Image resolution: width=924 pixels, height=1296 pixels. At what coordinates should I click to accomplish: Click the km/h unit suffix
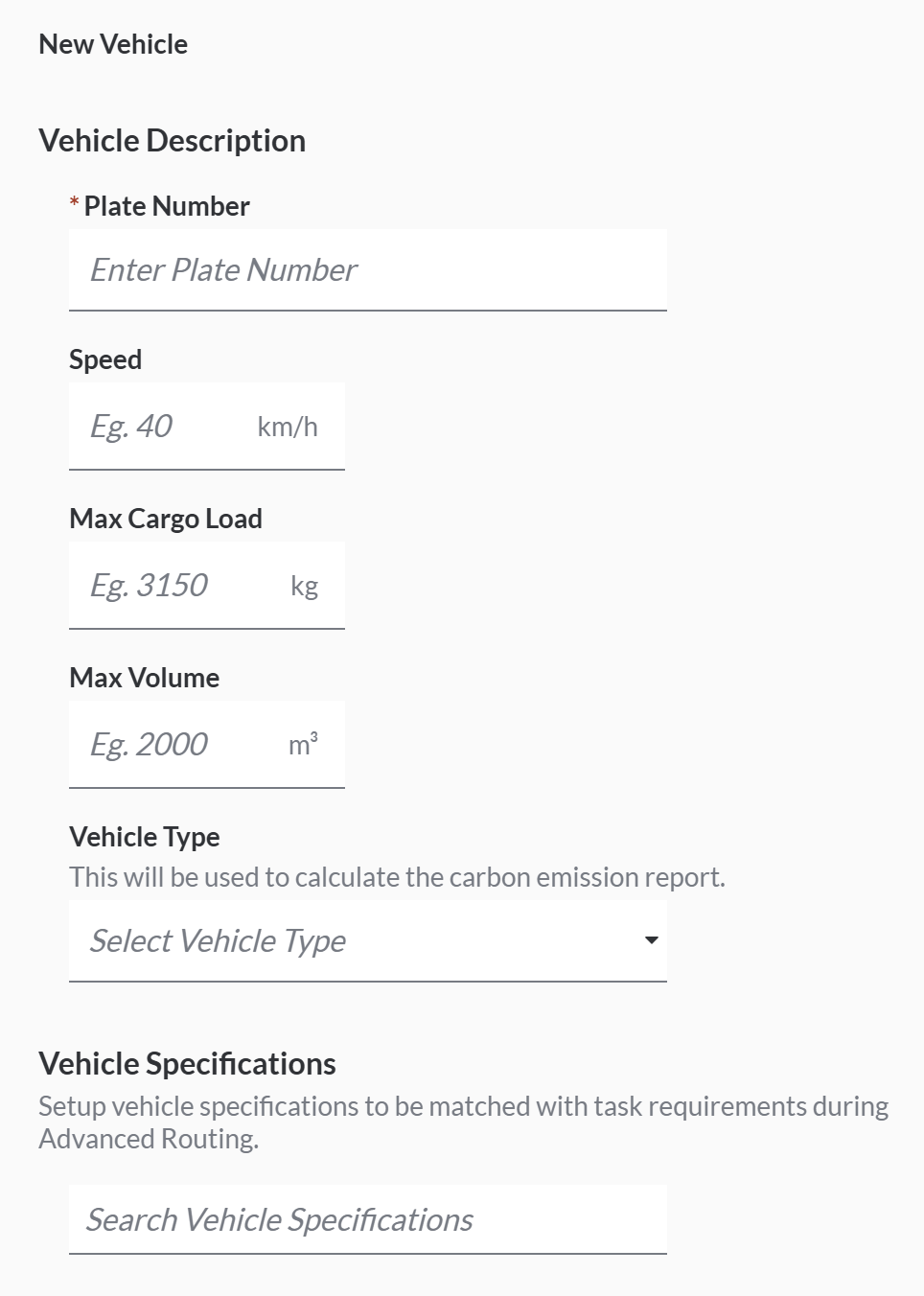[x=288, y=427]
